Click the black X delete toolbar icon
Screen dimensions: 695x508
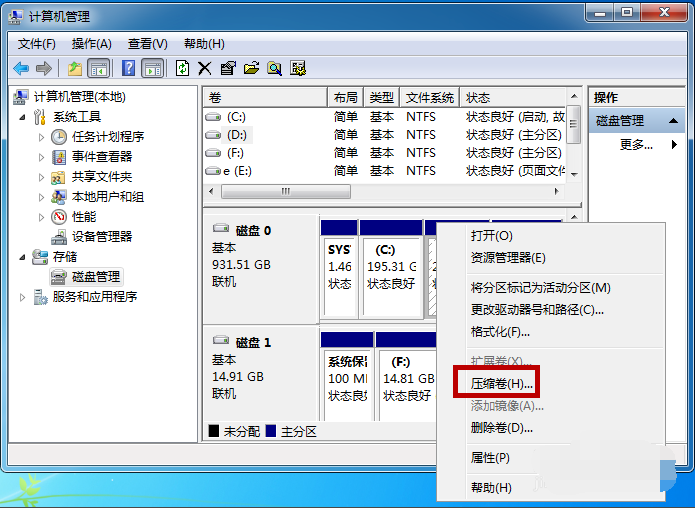click(204, 68)
